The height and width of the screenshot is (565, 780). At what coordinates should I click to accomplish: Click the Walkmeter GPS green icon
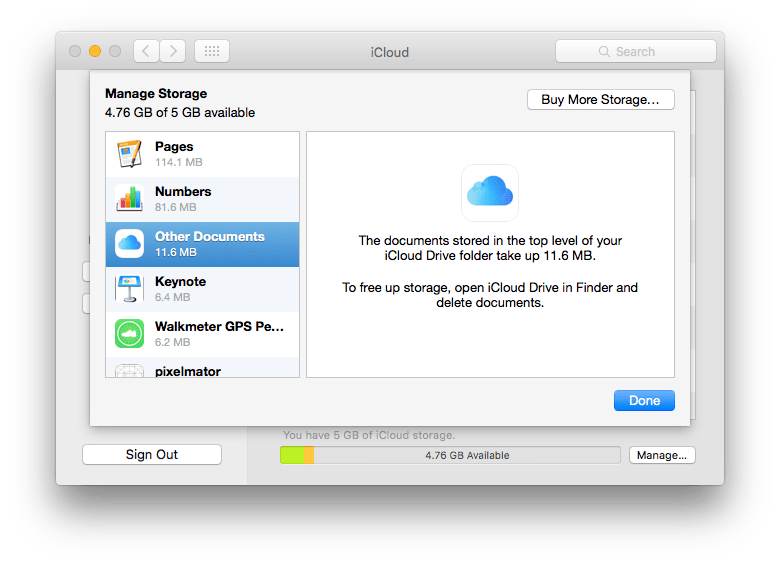point(130,334)
